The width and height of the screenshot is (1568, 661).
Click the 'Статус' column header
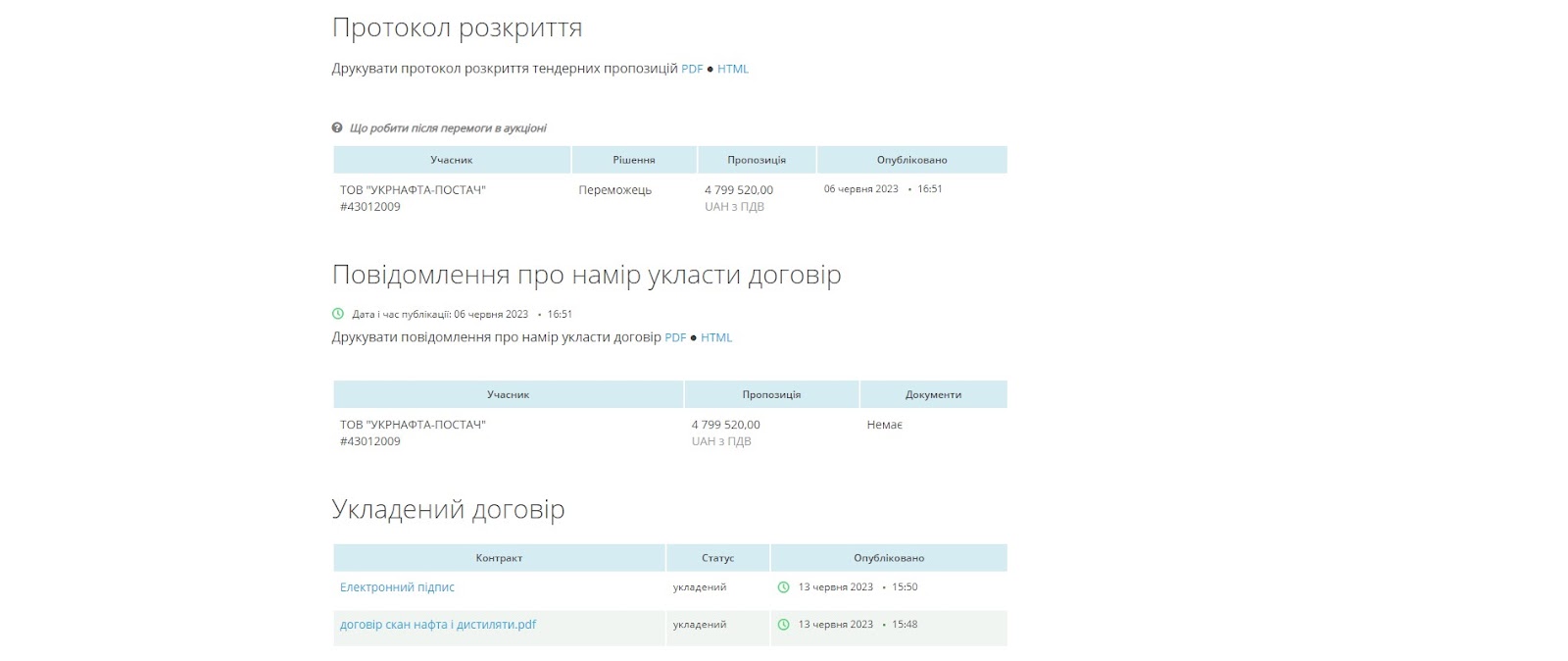[718, 558]
